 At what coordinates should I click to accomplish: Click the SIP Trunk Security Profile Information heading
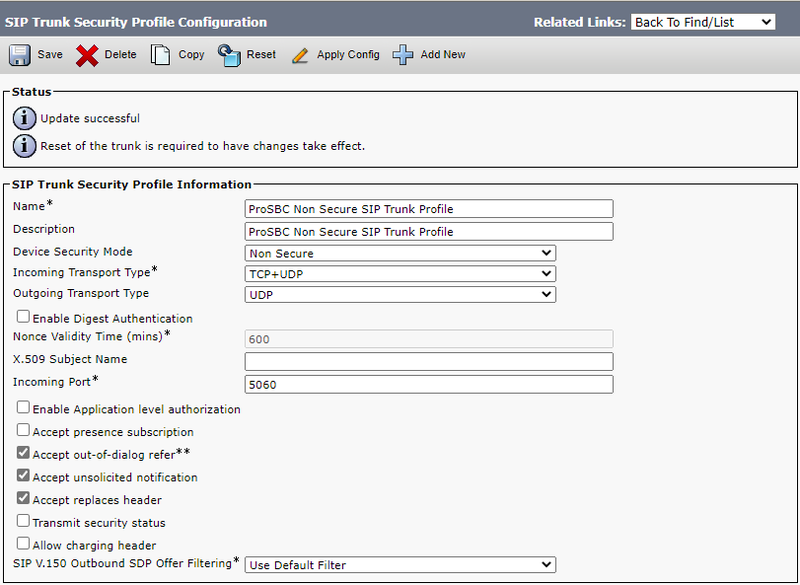coord(132,185)
